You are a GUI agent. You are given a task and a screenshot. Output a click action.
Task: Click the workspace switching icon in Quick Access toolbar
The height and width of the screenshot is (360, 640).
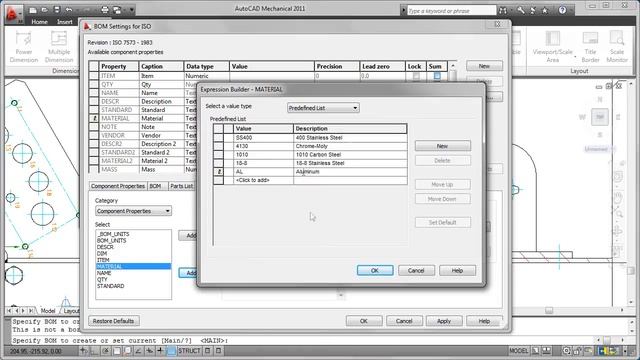(x=117, y=10)
